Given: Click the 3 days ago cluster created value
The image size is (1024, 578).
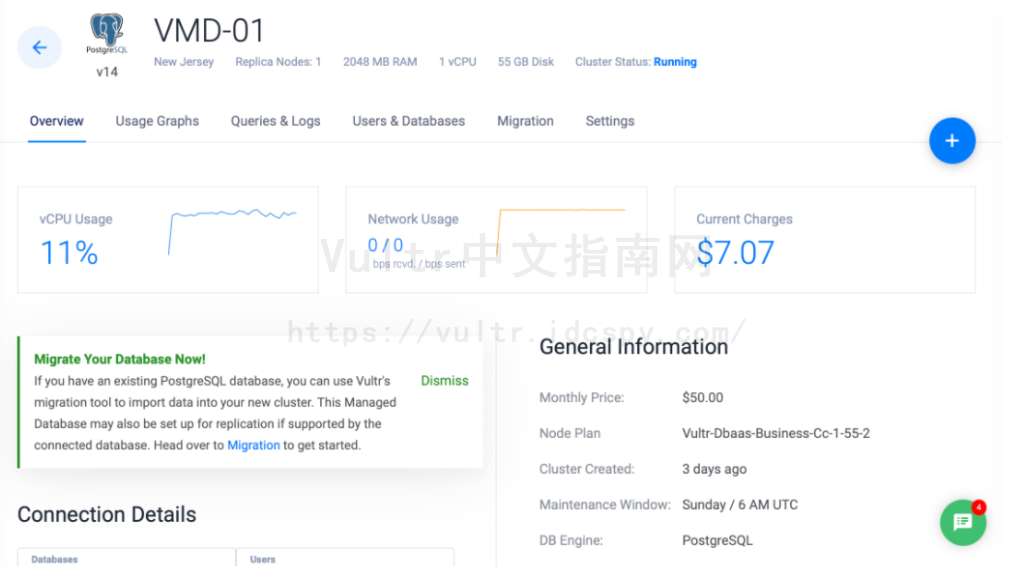Looking at the screenshot, I should click(x=714, y=469).
